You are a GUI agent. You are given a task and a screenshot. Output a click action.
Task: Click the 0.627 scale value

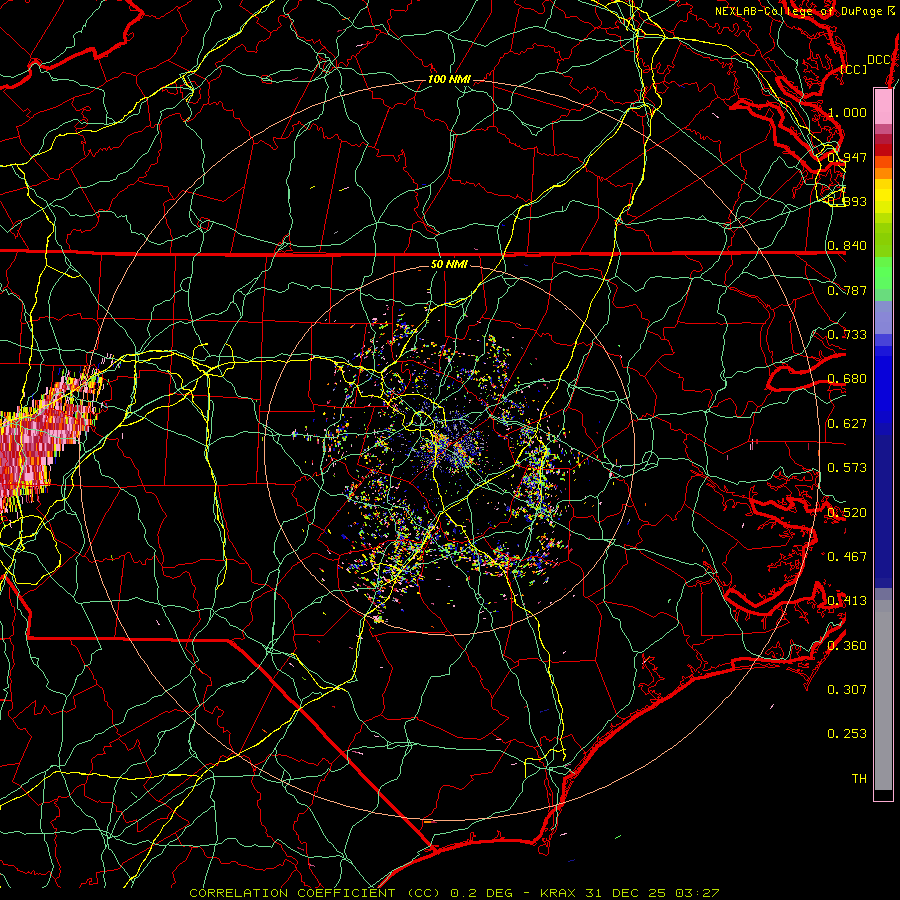tap(847, 423)
